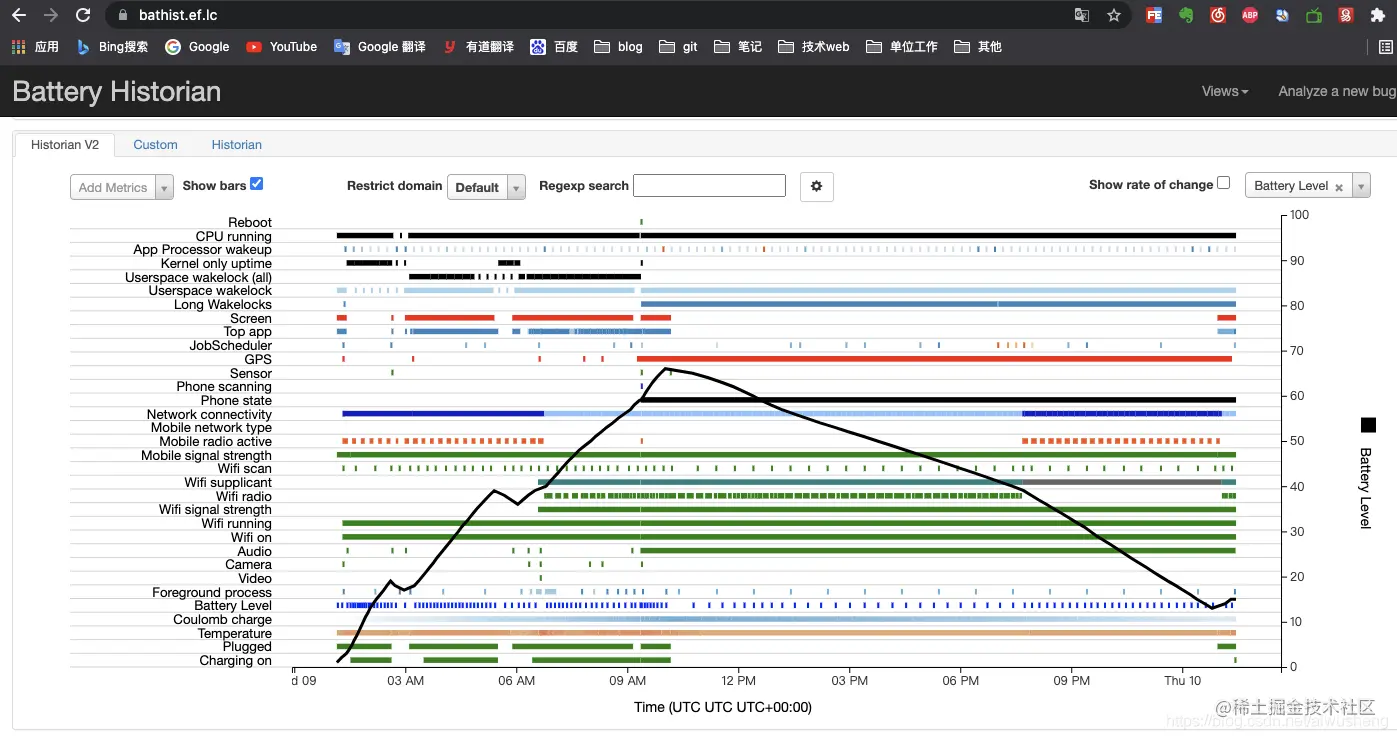
Task: Open the YouTube bookmark
Action: 281,47
